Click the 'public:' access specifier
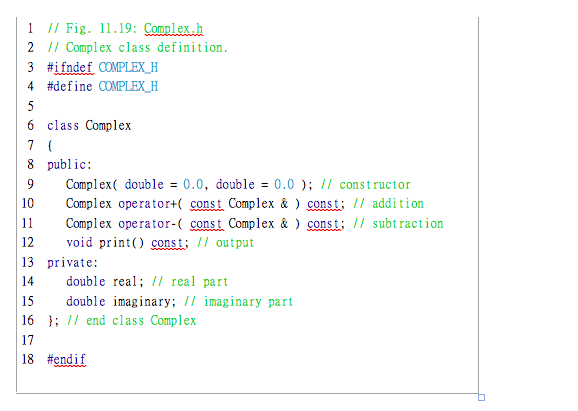578x411 pixels. point(69,165)
